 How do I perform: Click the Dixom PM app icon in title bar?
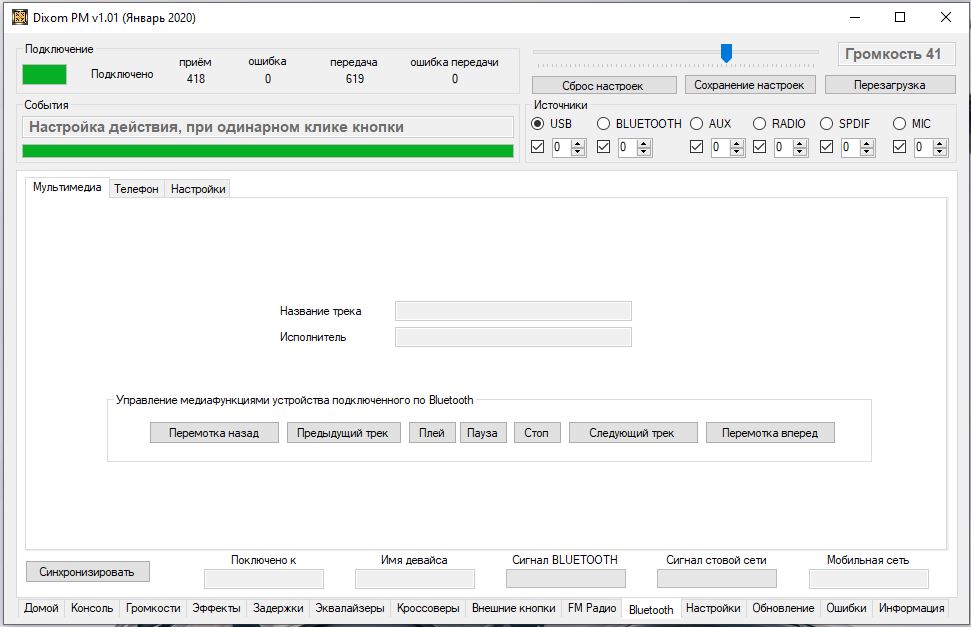coord(18,17)
